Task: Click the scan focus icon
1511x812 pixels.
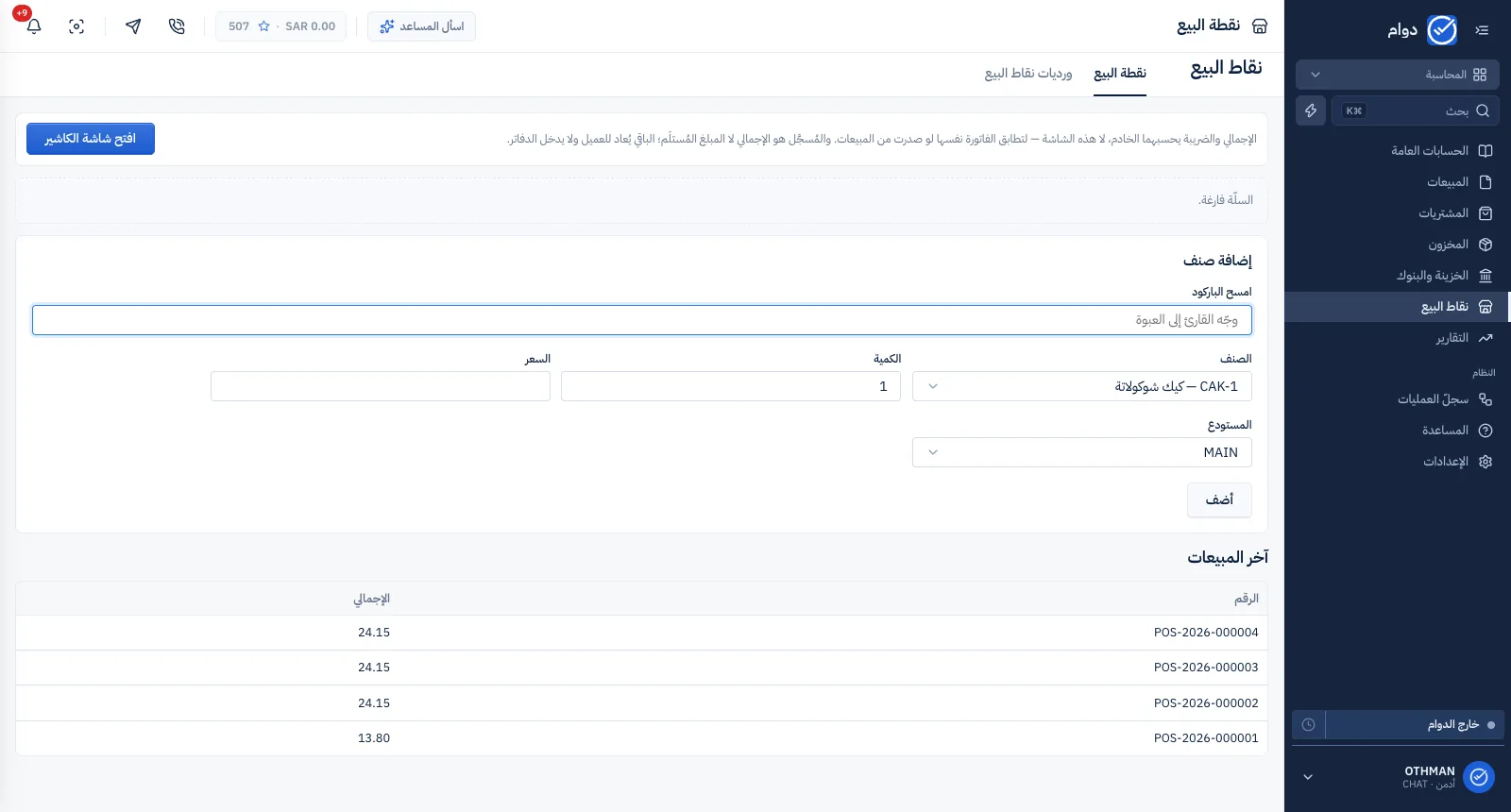Action: [76, 26]
